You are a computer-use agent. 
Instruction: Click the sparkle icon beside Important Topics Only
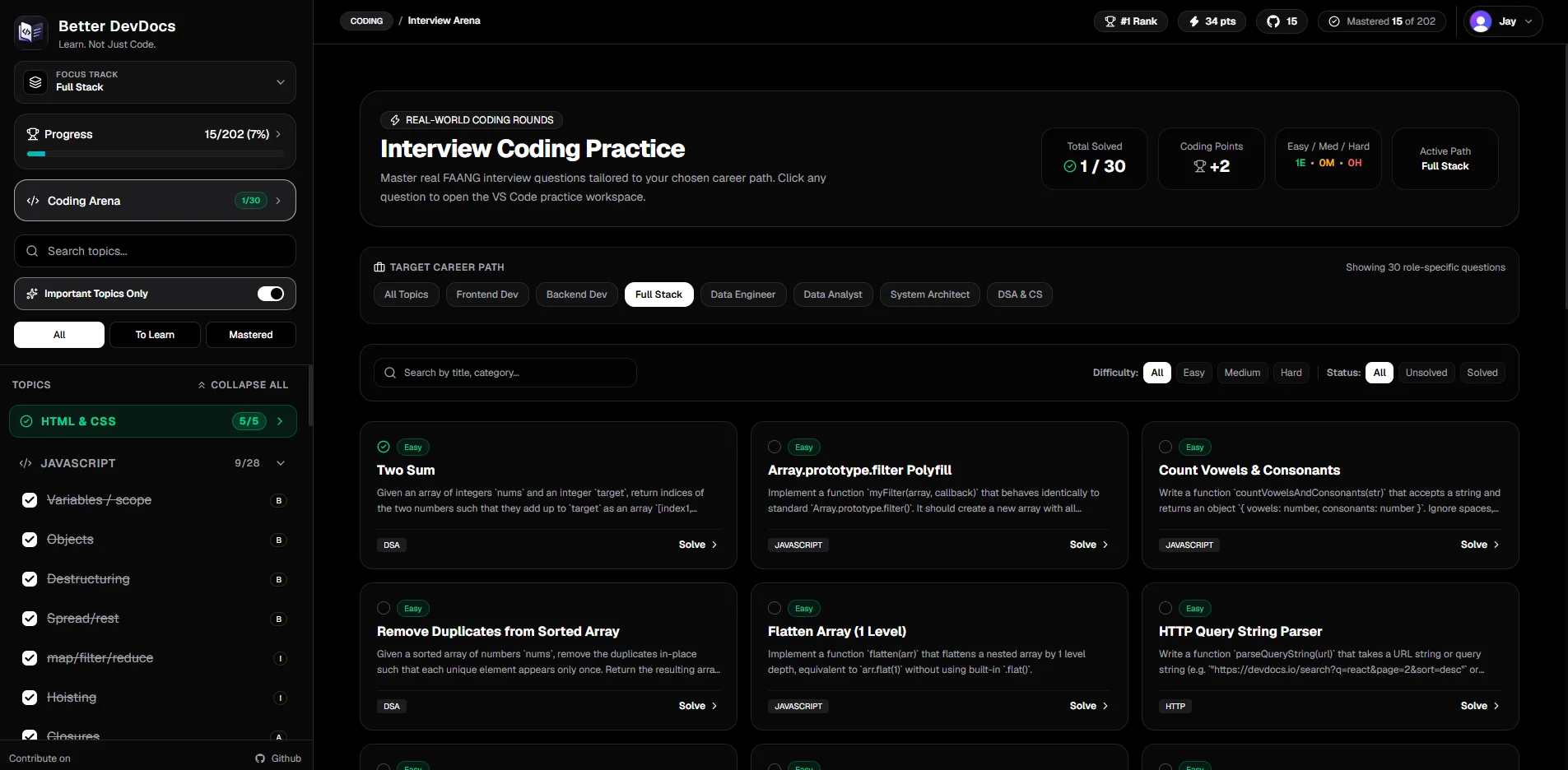click(x=32, y=294)
